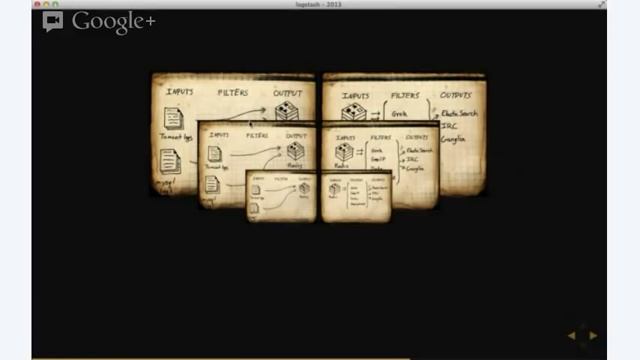This screenshot has height=360, width=640.
Task: Click the Tomcat logs label in largest slide
Action: [176, 138]
